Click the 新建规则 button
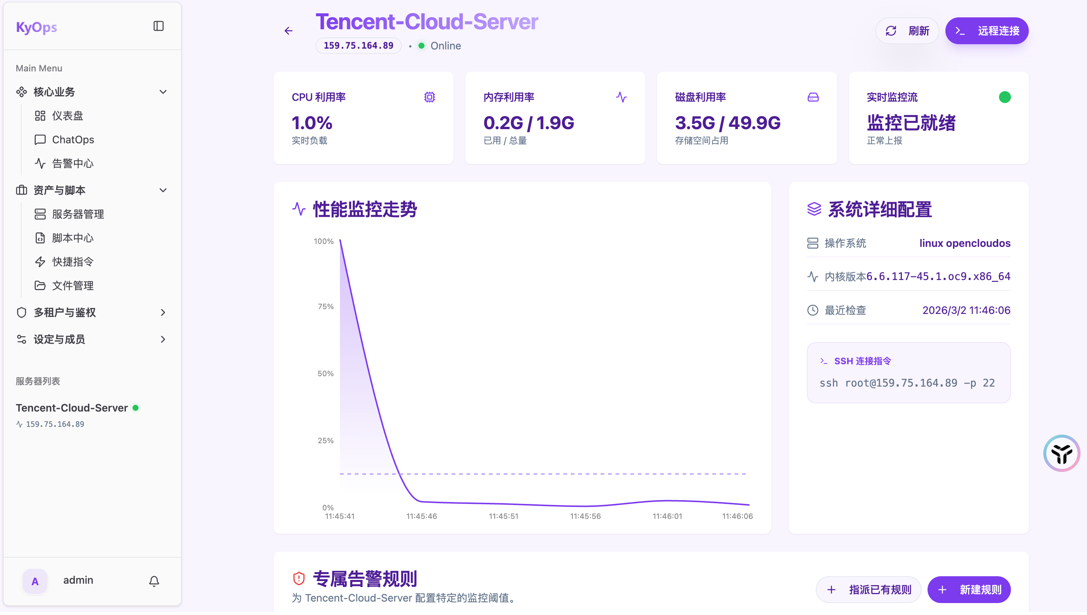Image resolution: width=1087 pixels, height=615 pixels. pyautogui.click(x=968, y=590)
